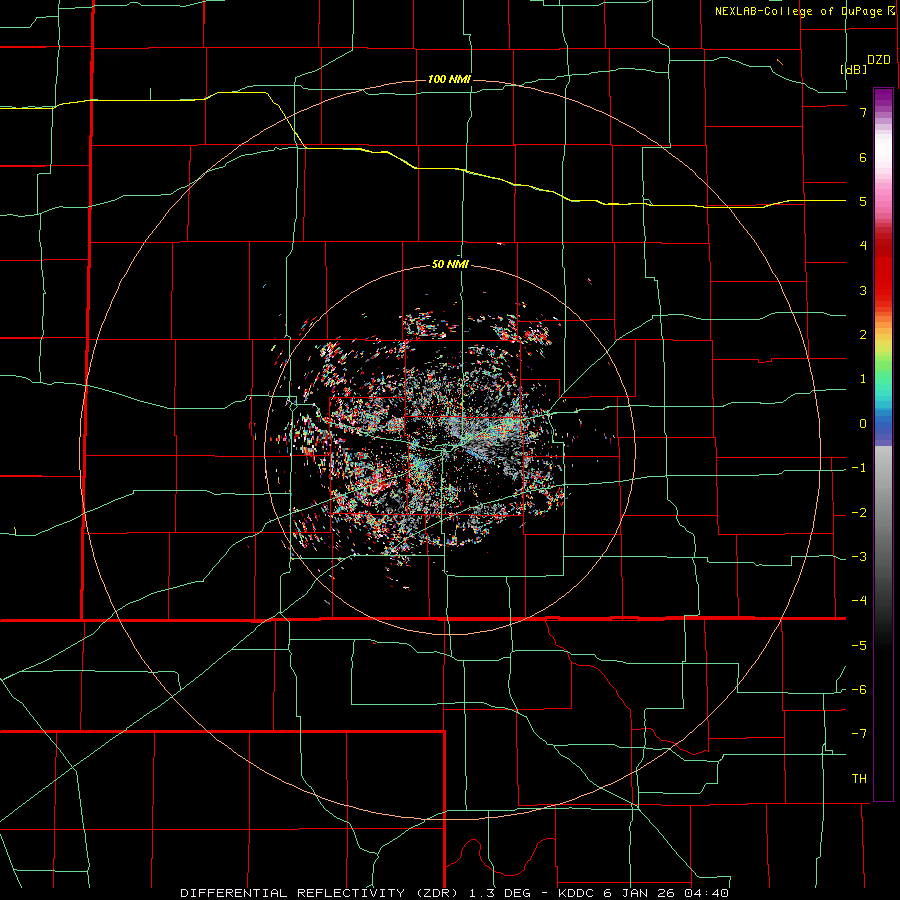Click the "2" value on color scale
900x900 pixels.
pyautogui.click(x=863, y=335)
